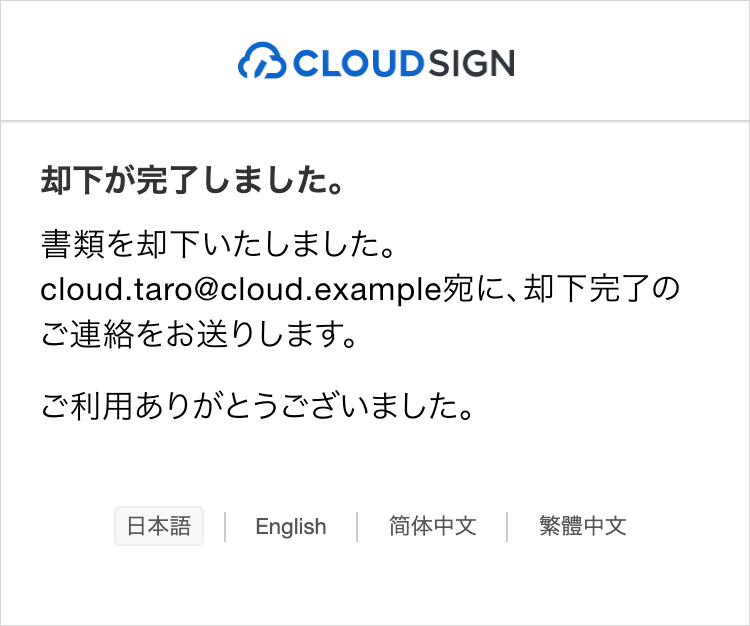The height and width of the screenshot is (626, 750).
Task: Click the heading 却下が完了しました。
Action: click(x=192, y=180)
